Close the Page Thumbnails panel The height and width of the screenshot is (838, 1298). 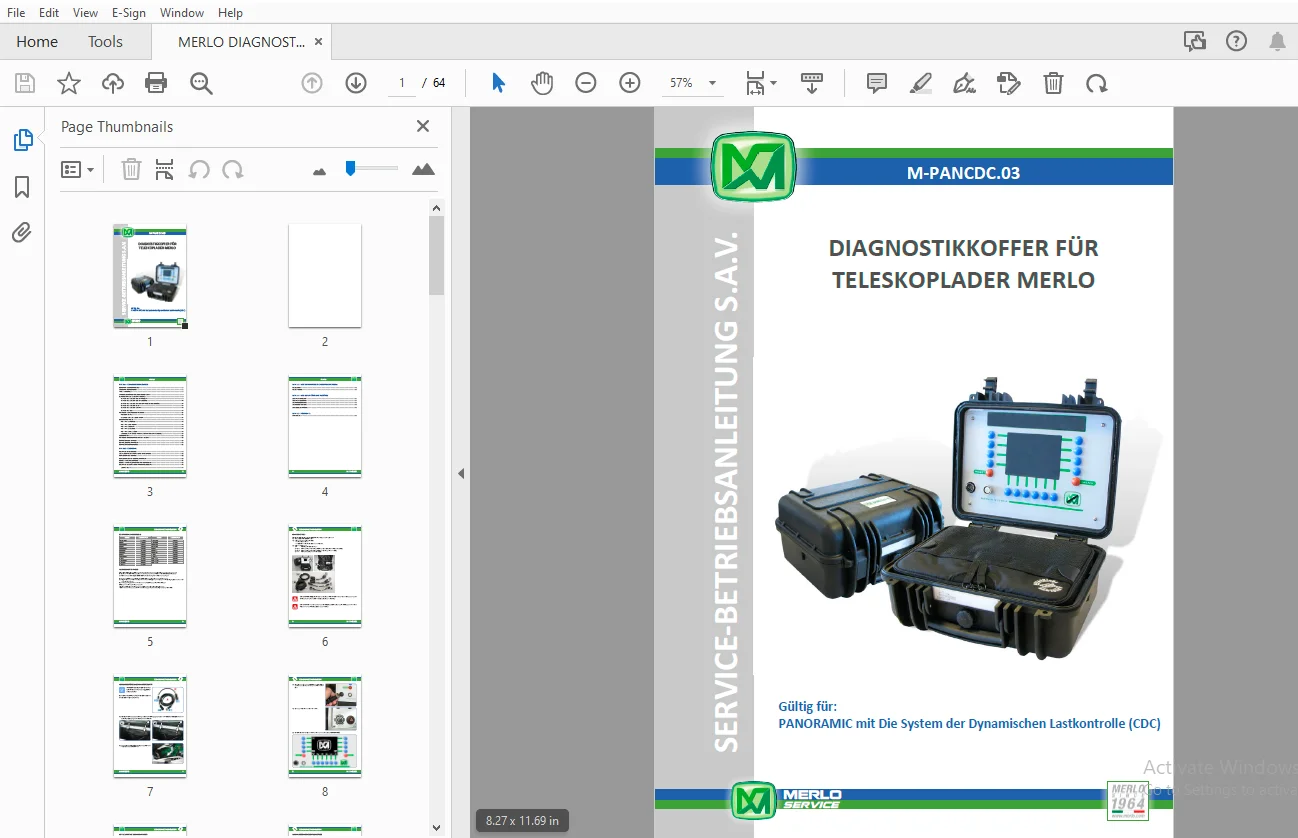pyautogui.click(x=423, y=126)
